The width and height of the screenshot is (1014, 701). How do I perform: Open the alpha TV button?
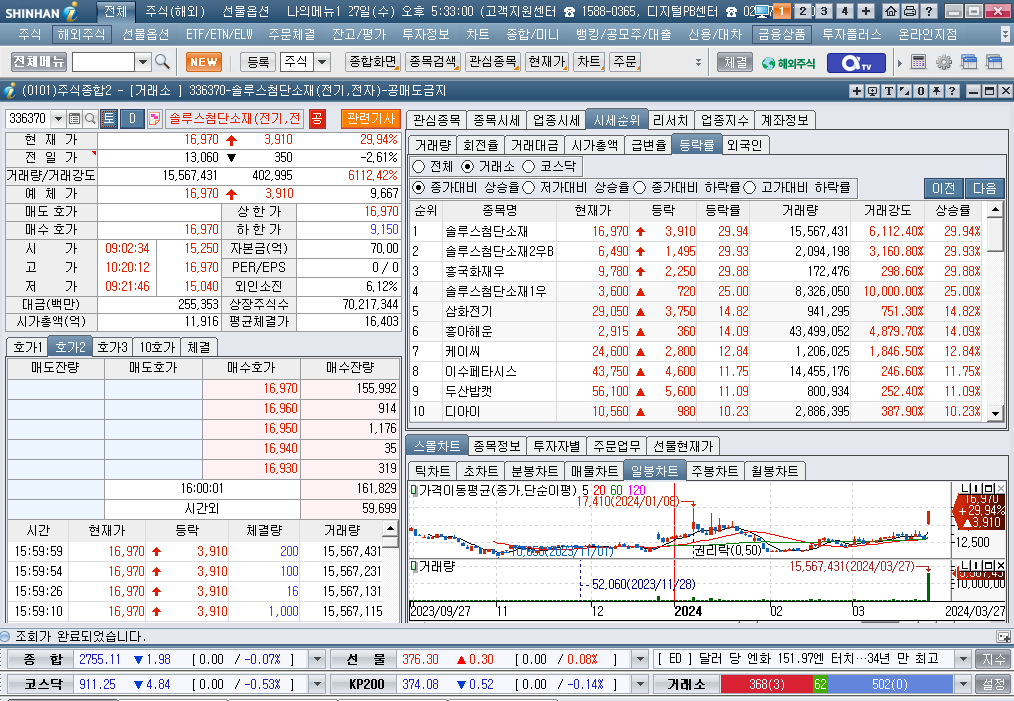coord(856,63)
